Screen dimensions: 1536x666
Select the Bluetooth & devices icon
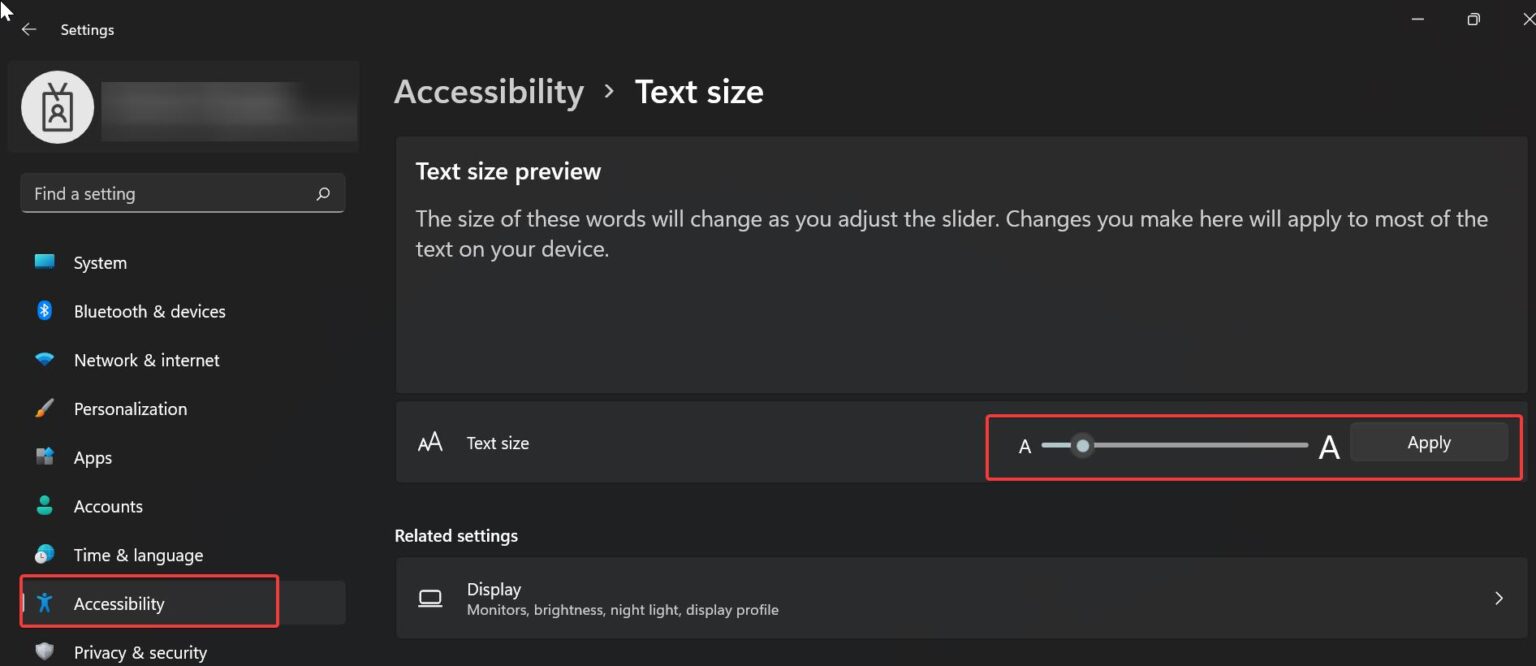click(x=45, y=311)
